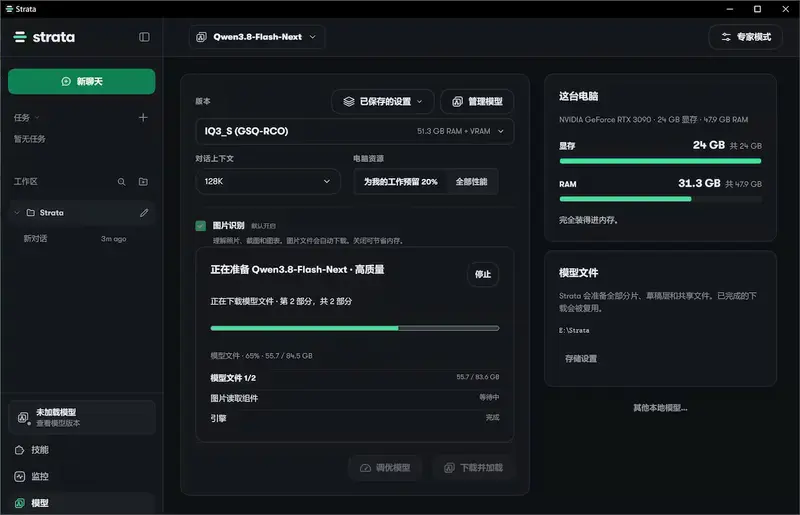
Task: Click the 显存 usage bar
Action: (x=660, y=161)
